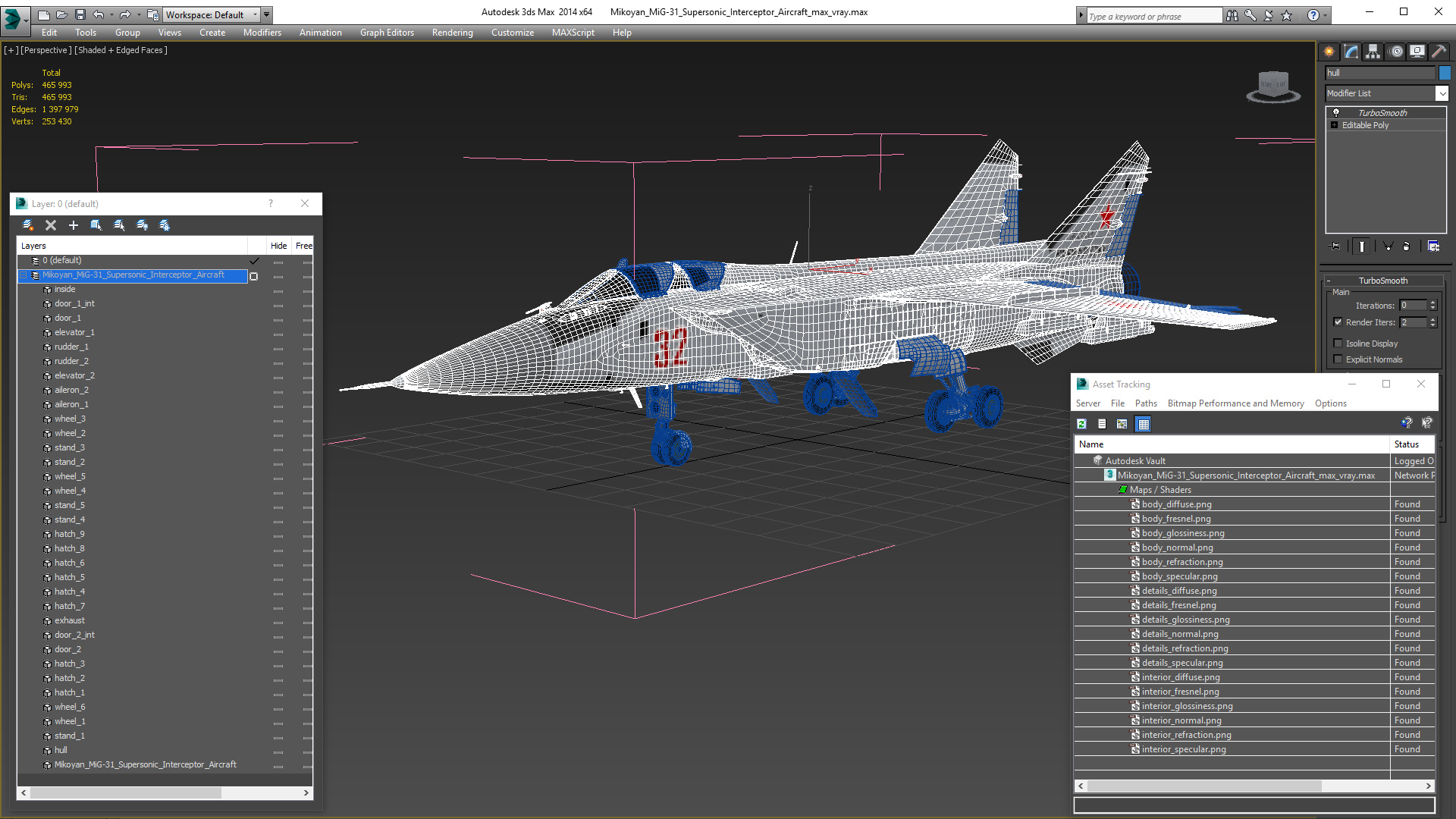The image size is (1456, 819).
Task: Click the Open File folder icon
Action: click(62, 14)
